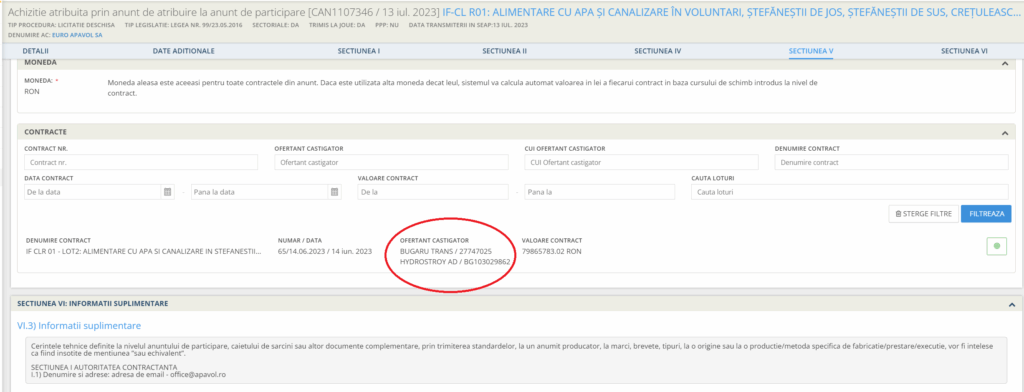
Task: Focus the Contract nr. input field
Action: click(x=142, y=162)
